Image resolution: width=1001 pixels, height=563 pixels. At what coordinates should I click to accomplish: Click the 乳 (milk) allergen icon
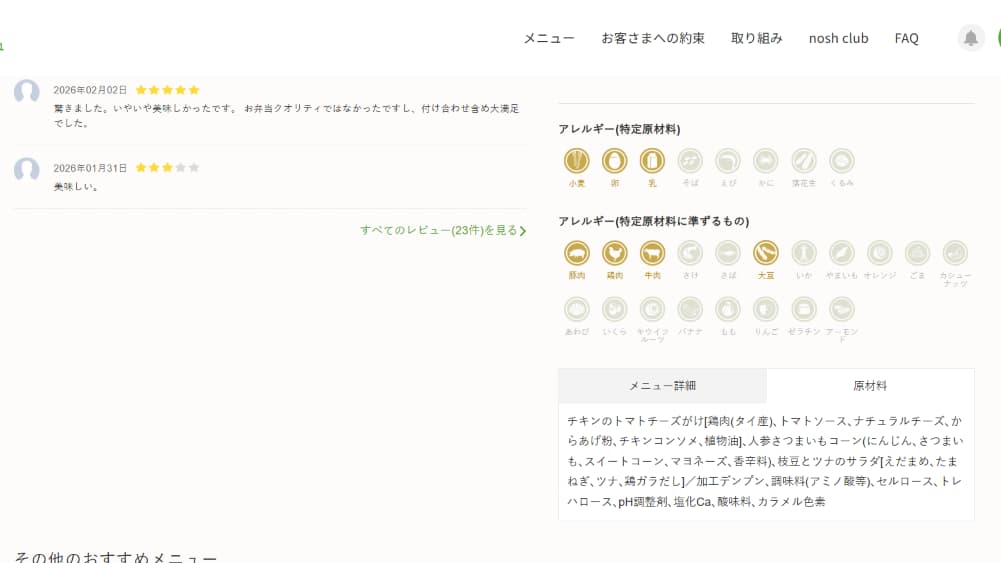click(652, 161)
